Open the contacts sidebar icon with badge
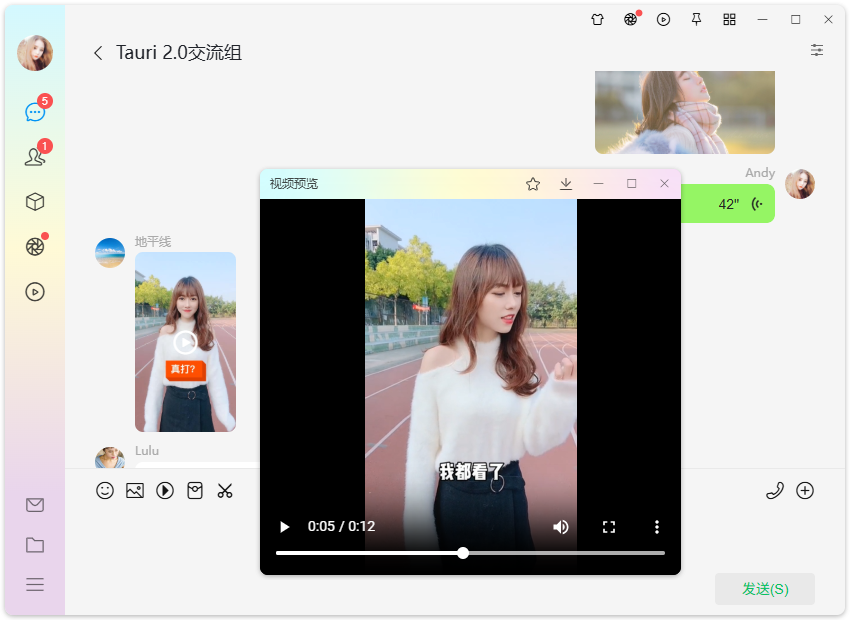850x620 pixels. pyautogui.click(x=35, y=156)
